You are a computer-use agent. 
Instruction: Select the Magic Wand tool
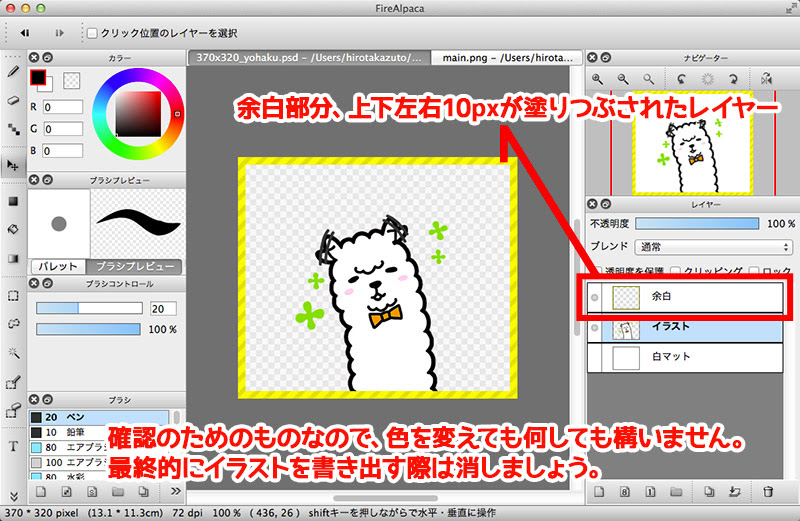(13, 352)
